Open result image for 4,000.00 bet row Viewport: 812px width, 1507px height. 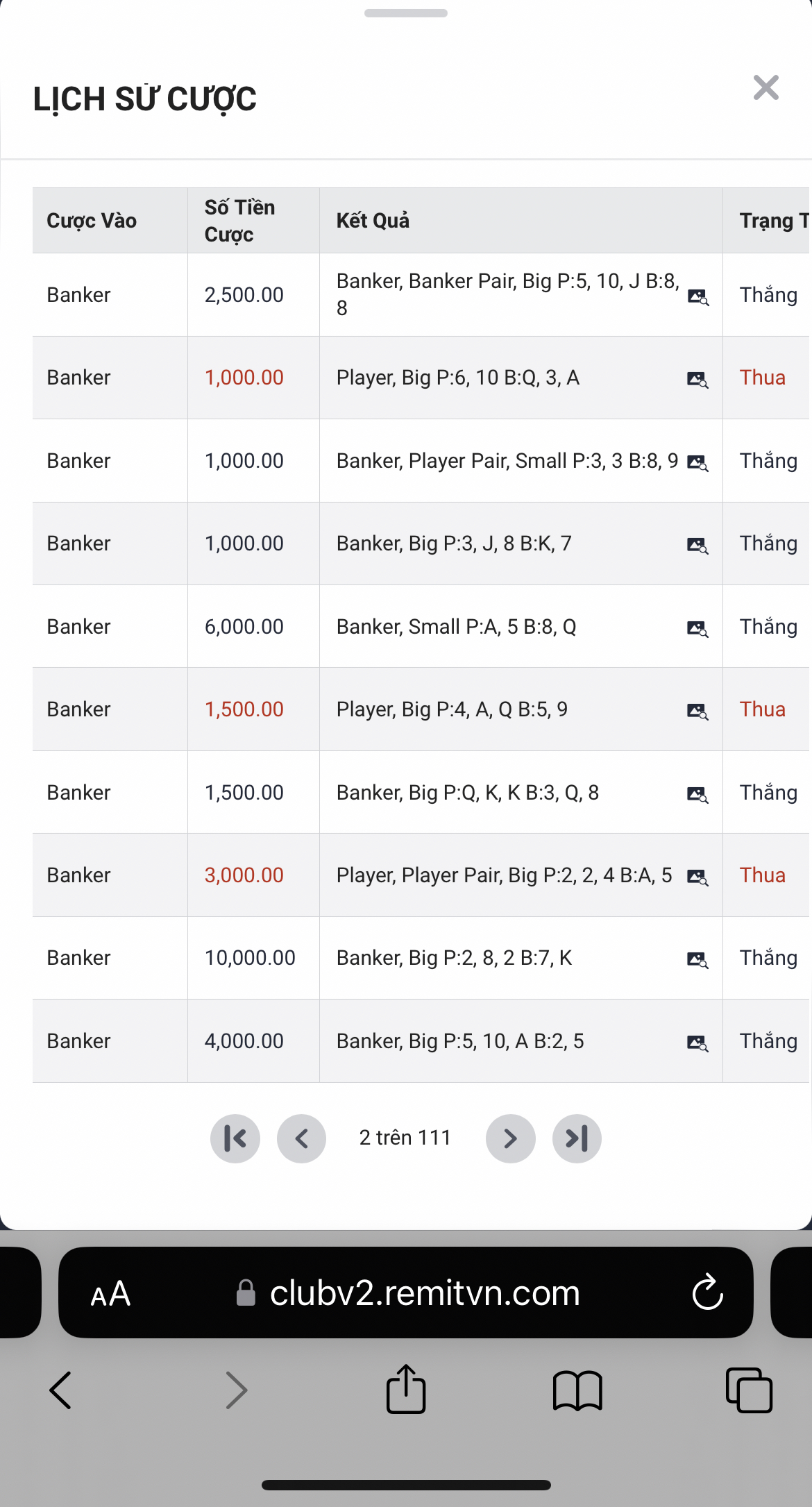(x=697, y=1043)
